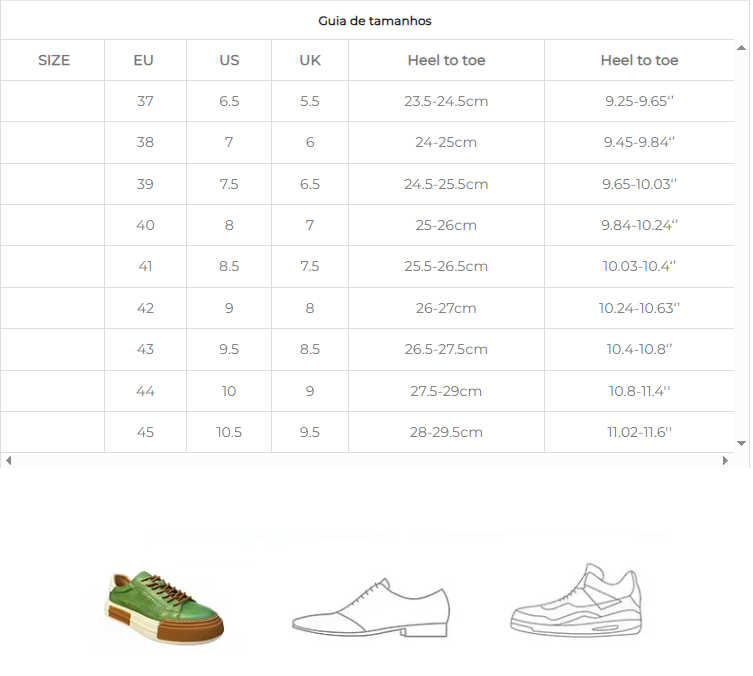This screenshot has height=676, width=753.
Task: Click the 9.25-9.65'' inches cell
Action: click(639, 101)
